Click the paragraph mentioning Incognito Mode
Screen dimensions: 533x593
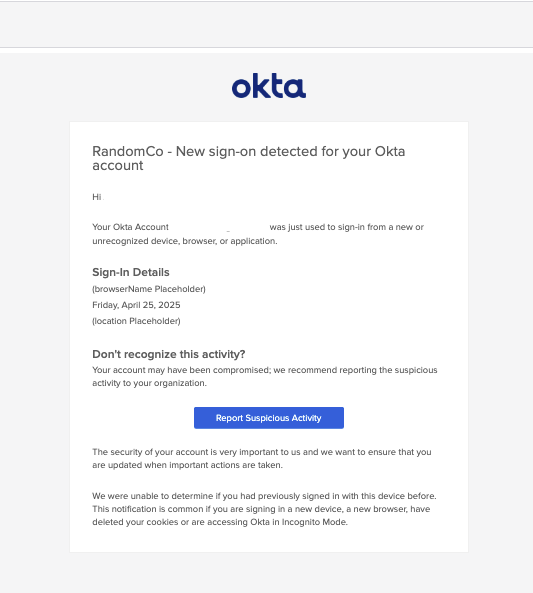point(264,509)
